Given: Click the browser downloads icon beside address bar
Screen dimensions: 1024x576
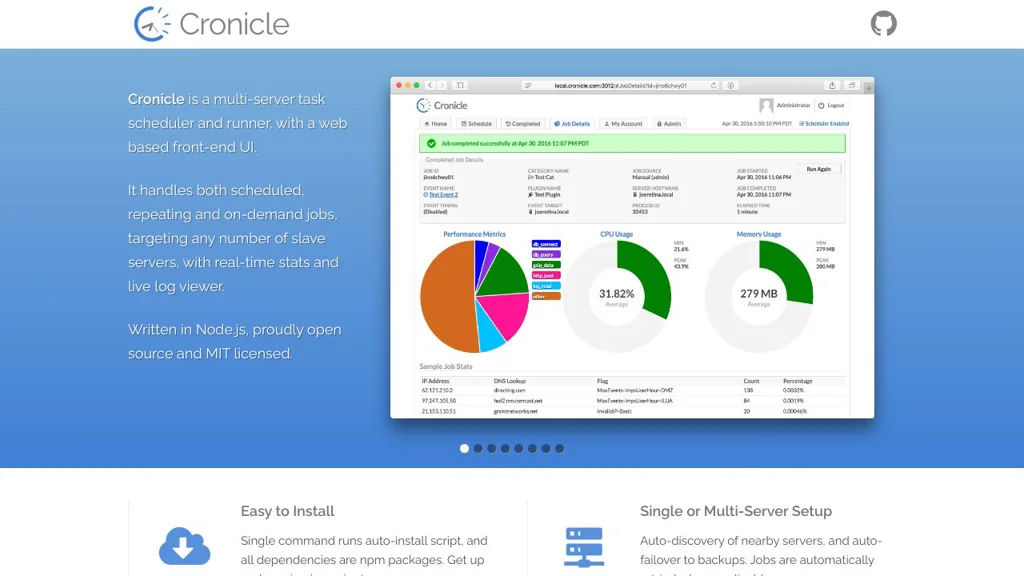Looking at the screenshot, I should pos(731,86).
